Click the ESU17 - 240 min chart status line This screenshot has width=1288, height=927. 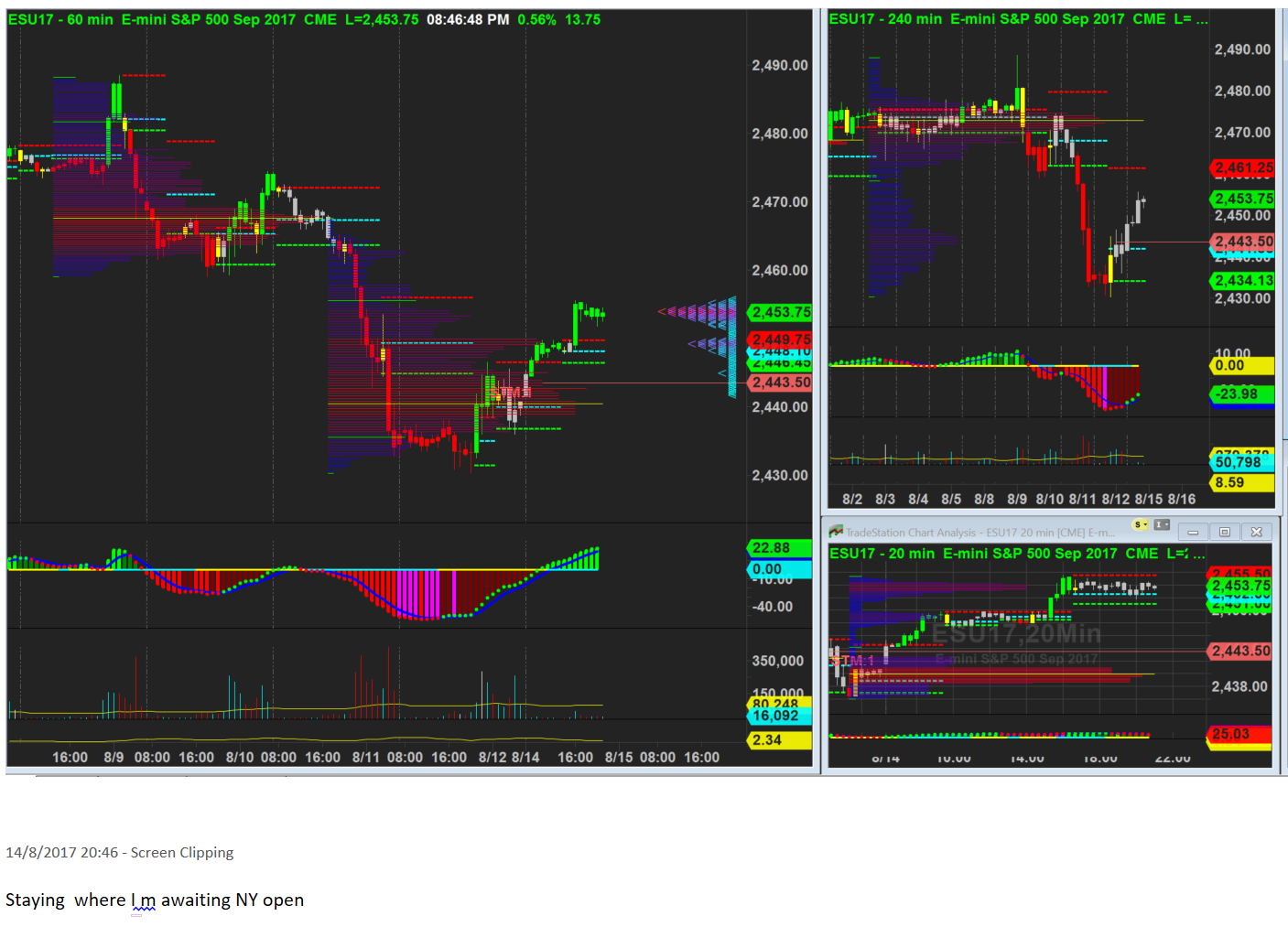tap(1018, 18)
